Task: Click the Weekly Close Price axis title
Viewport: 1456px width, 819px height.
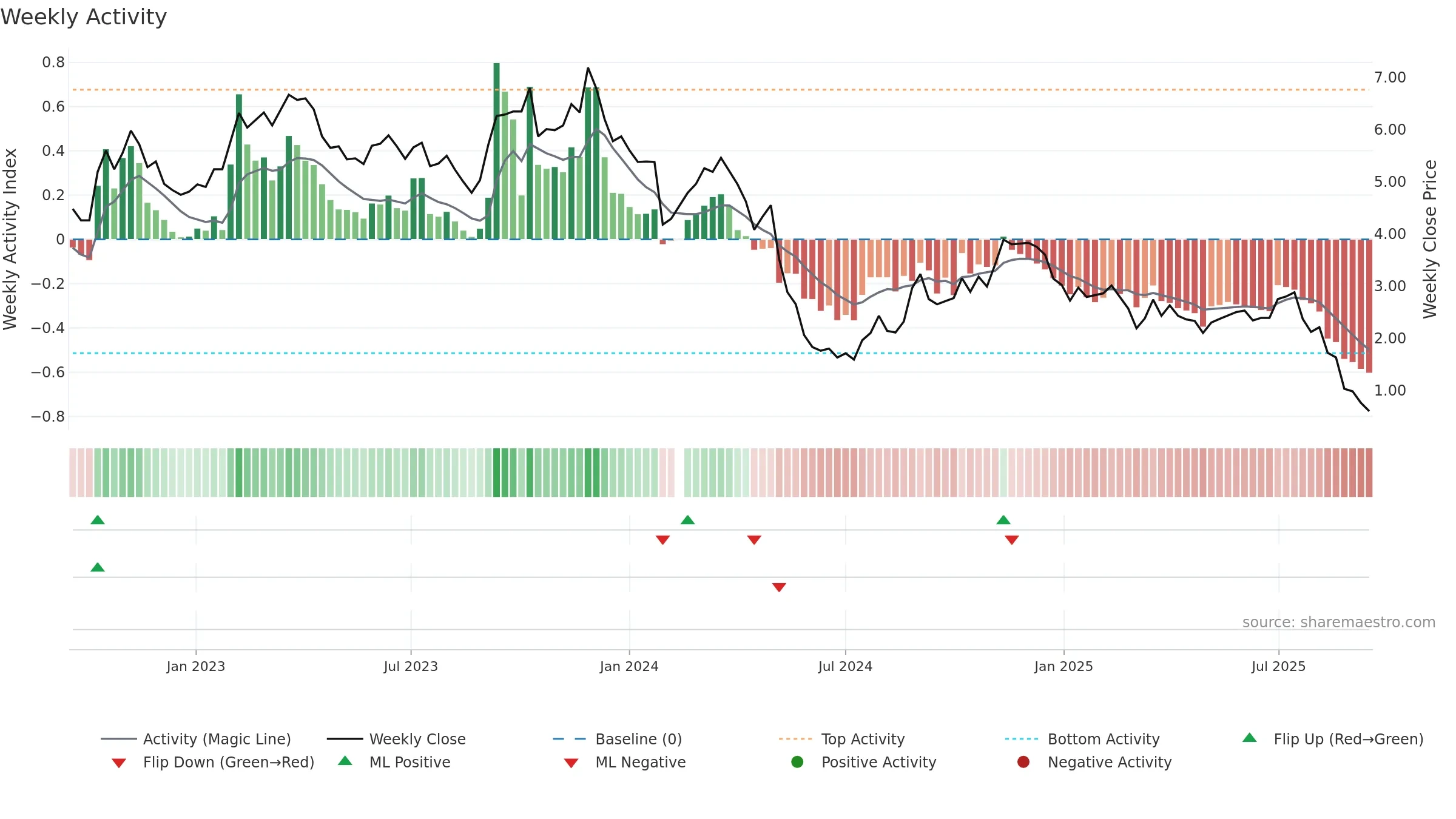Action: tap(1430, 239)
